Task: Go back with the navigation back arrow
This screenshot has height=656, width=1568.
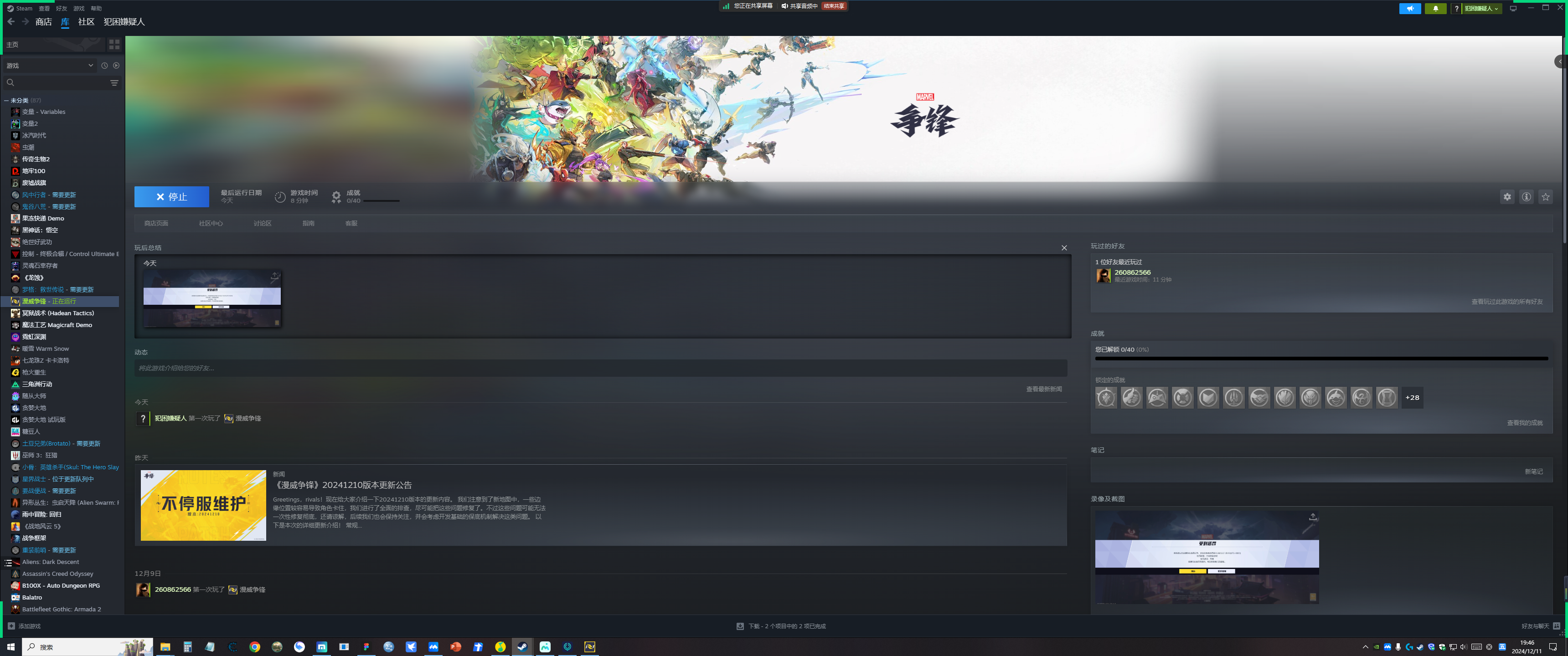Action: [11, 22]
